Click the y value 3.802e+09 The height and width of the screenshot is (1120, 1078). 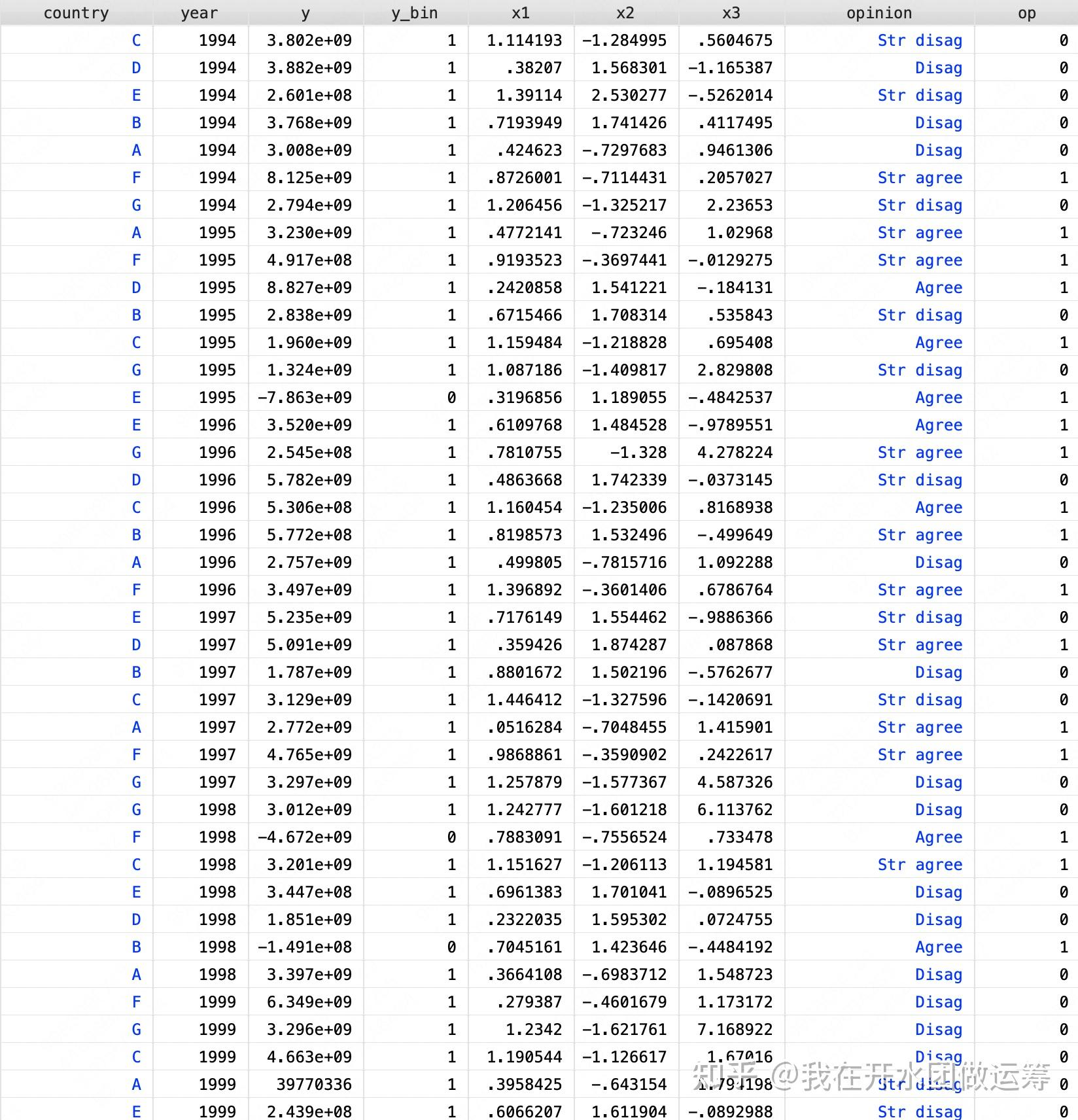tap(305, 40)
